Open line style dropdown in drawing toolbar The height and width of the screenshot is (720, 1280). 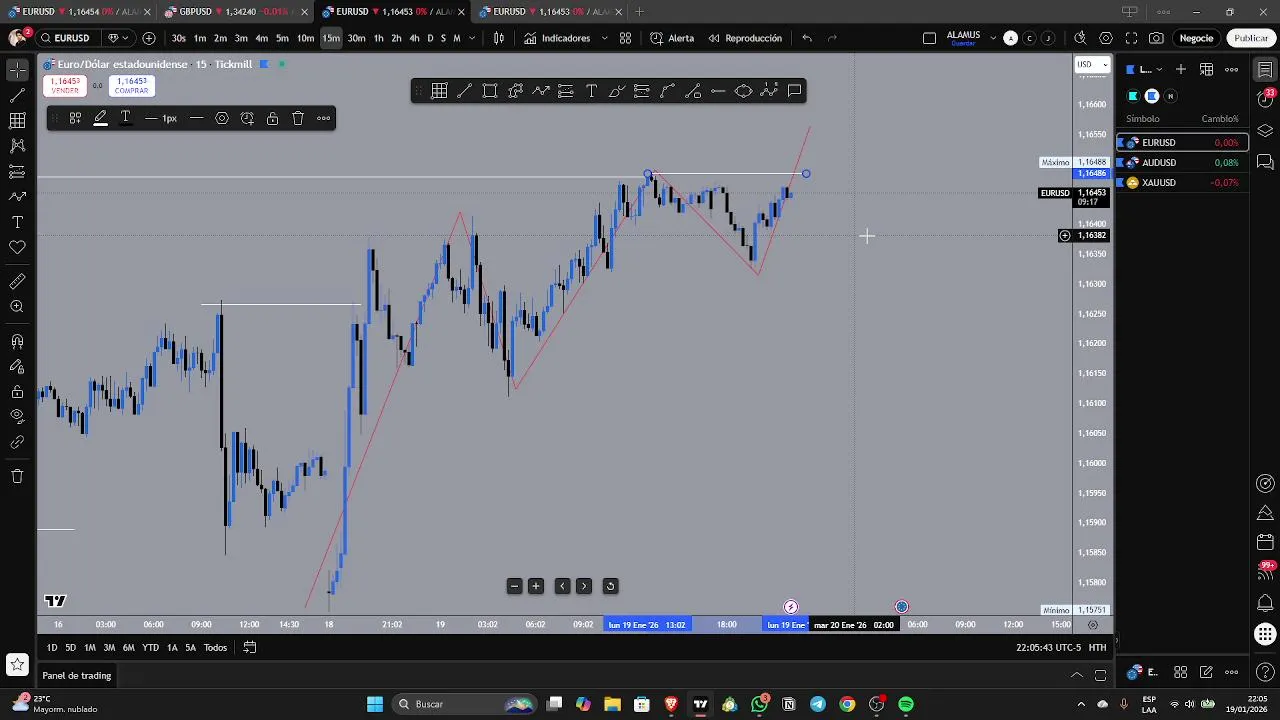(x=196, y=118)
